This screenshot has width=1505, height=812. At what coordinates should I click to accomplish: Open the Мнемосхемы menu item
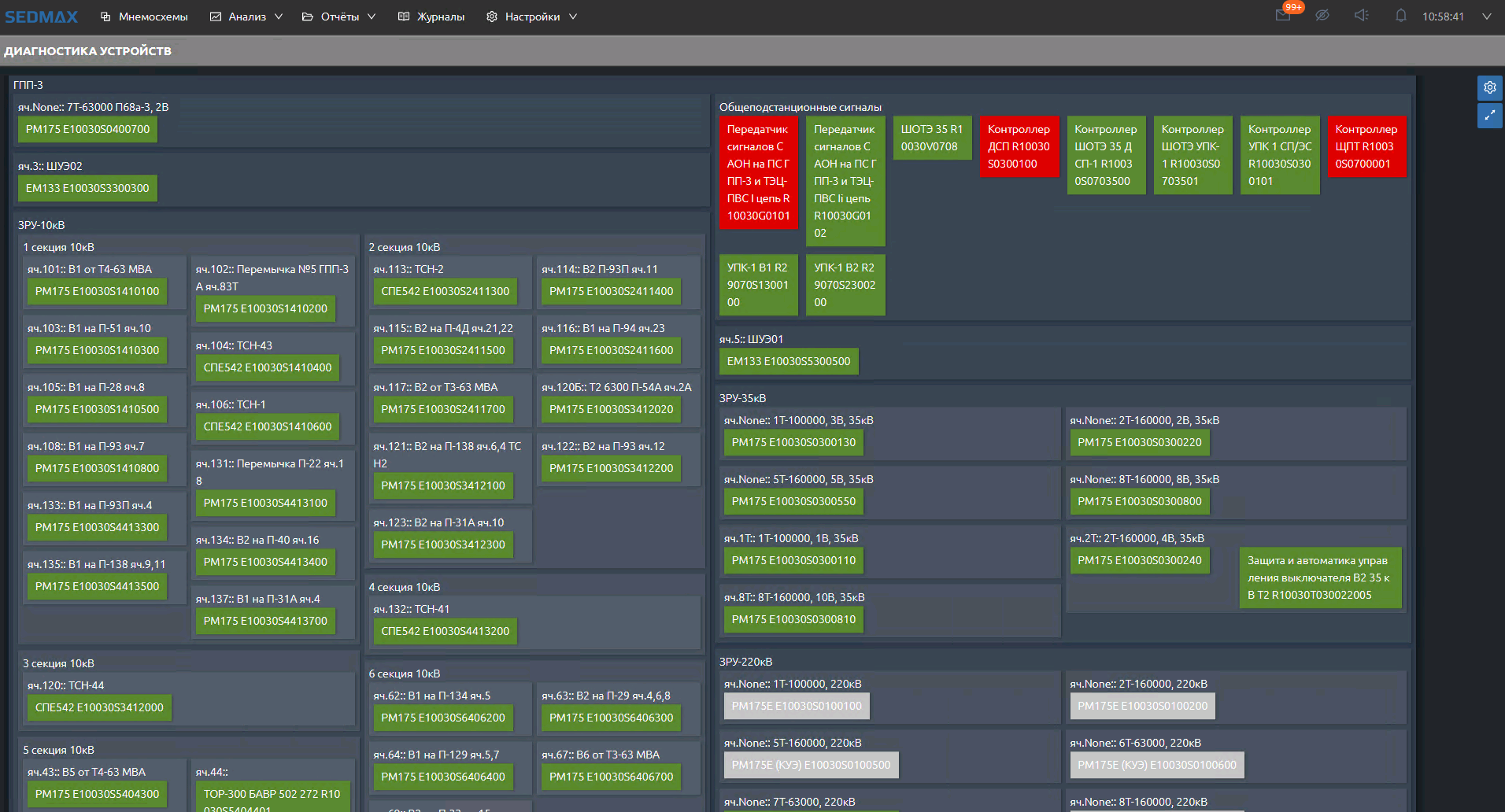(144, 17)
